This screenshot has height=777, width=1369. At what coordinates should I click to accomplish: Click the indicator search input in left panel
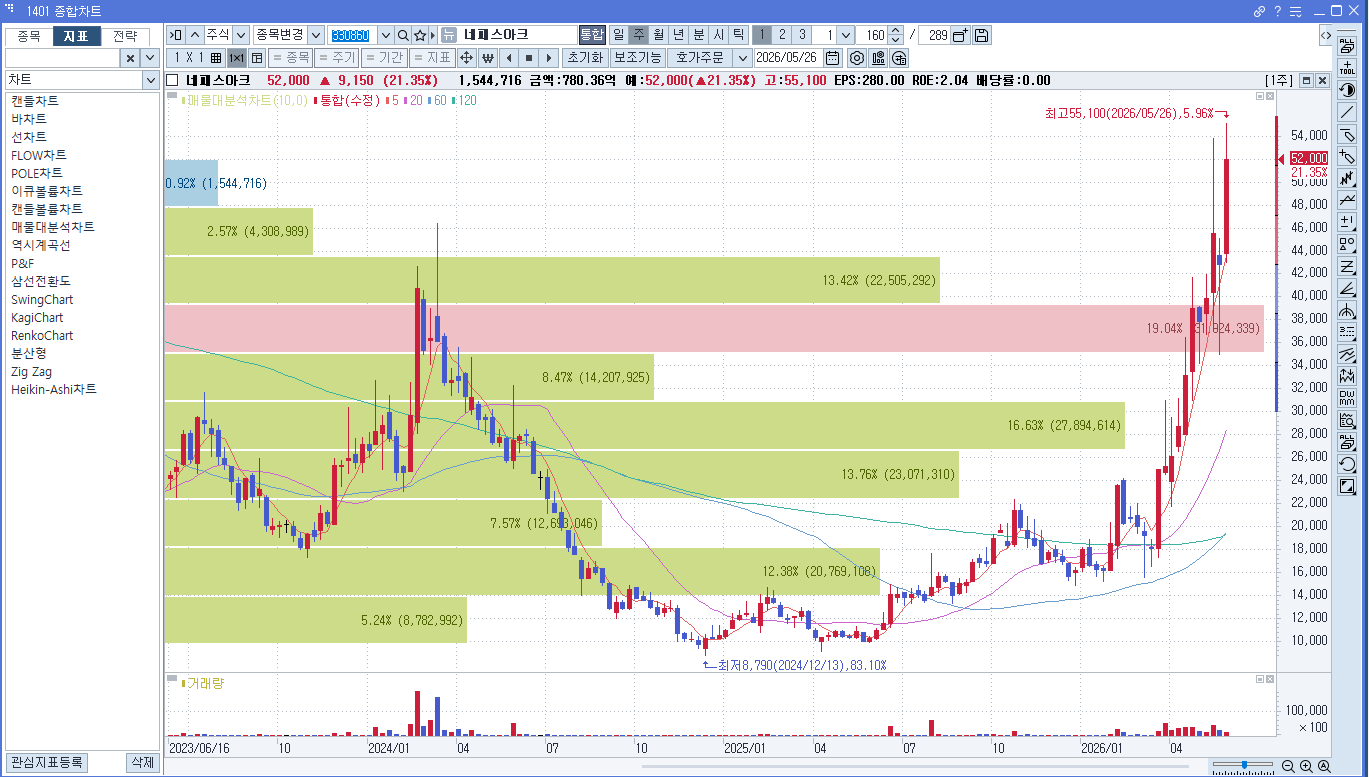click(x=63, y=58)
